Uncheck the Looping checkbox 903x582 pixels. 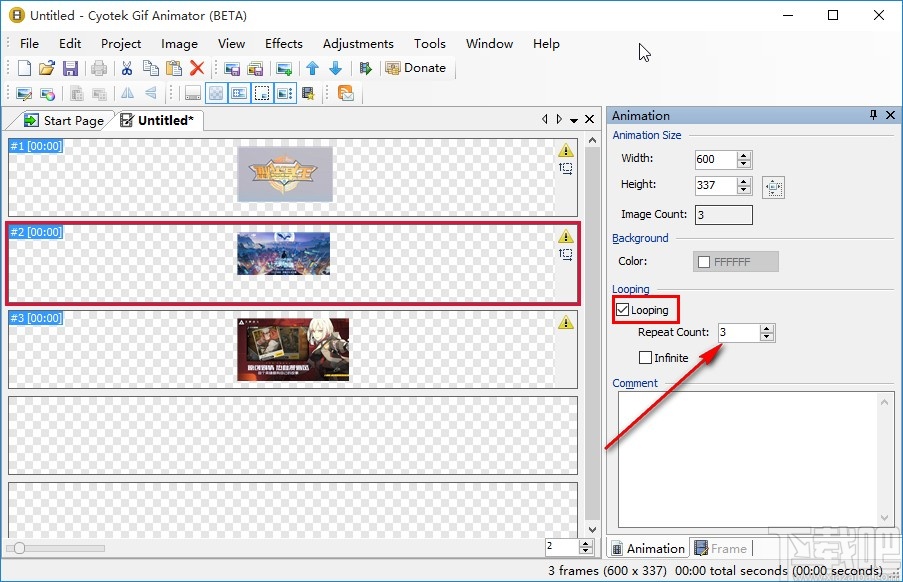coord(623,310)
